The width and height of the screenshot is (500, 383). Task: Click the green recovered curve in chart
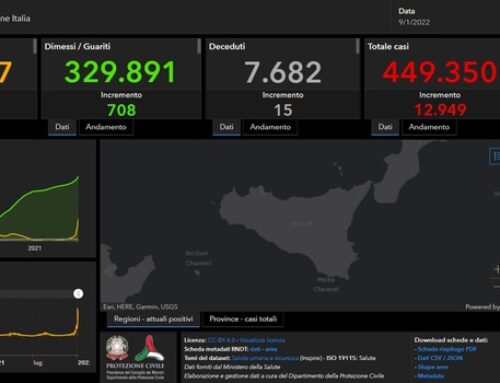(x=40, y=191)
